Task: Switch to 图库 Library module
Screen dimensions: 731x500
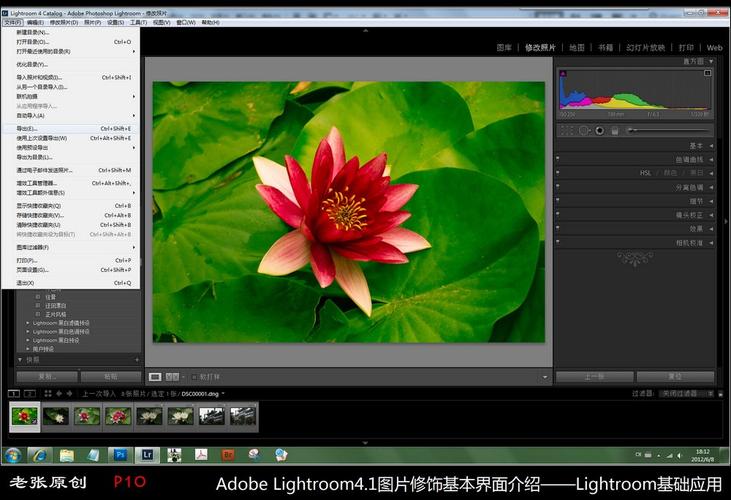Action: (504, 48)
